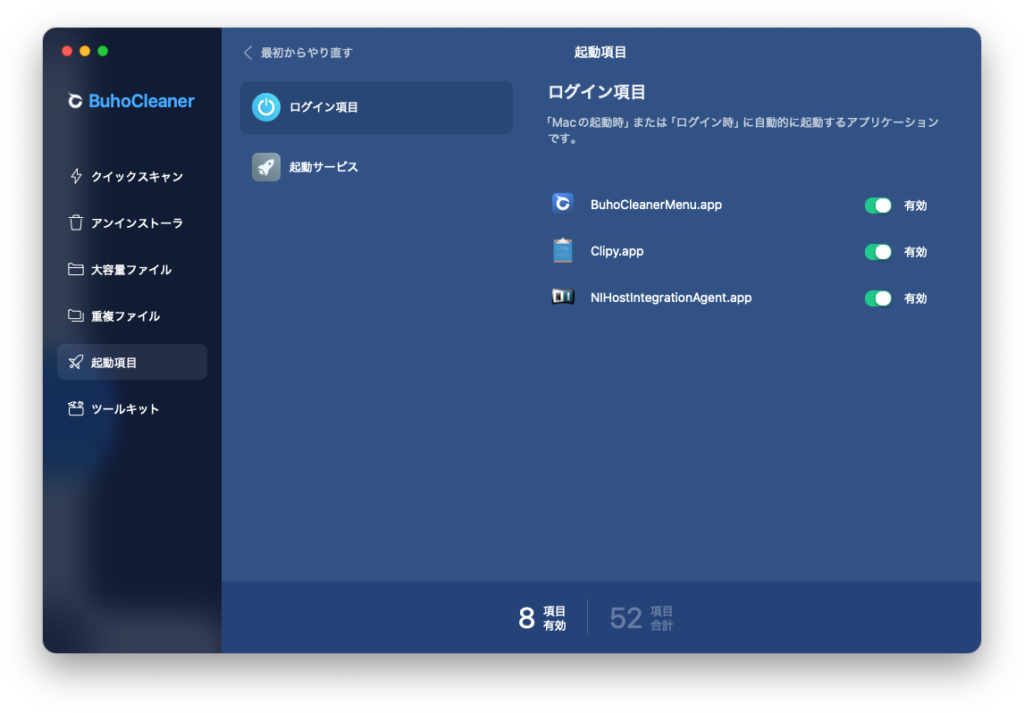Maximize the window with green button

[103, 51]
